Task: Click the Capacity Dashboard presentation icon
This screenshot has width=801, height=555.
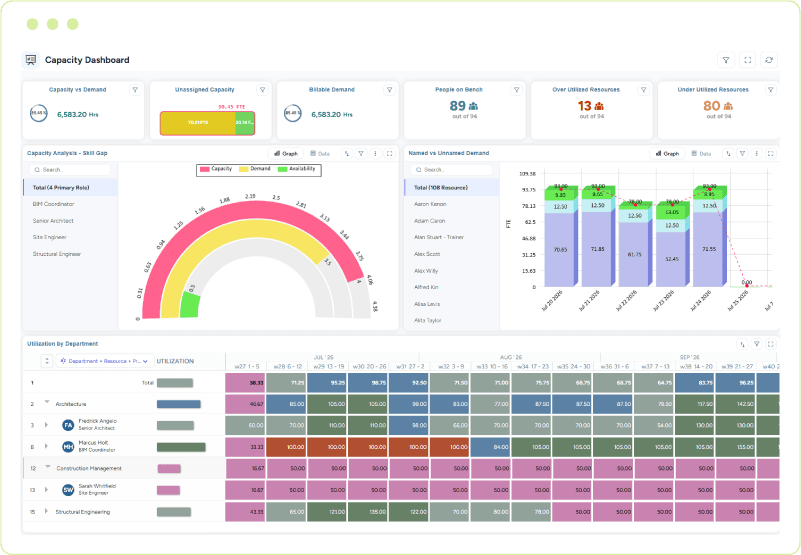Action: pyautogui.click(x=31, y=60)
